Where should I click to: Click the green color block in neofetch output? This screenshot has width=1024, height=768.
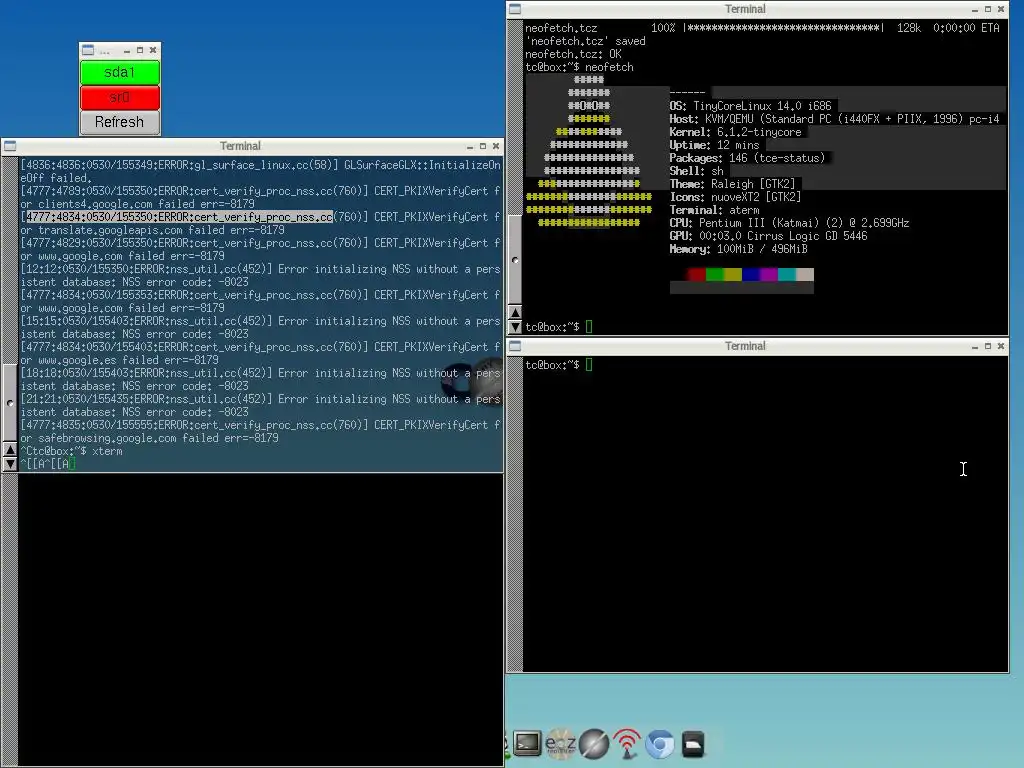click(715, 274)
